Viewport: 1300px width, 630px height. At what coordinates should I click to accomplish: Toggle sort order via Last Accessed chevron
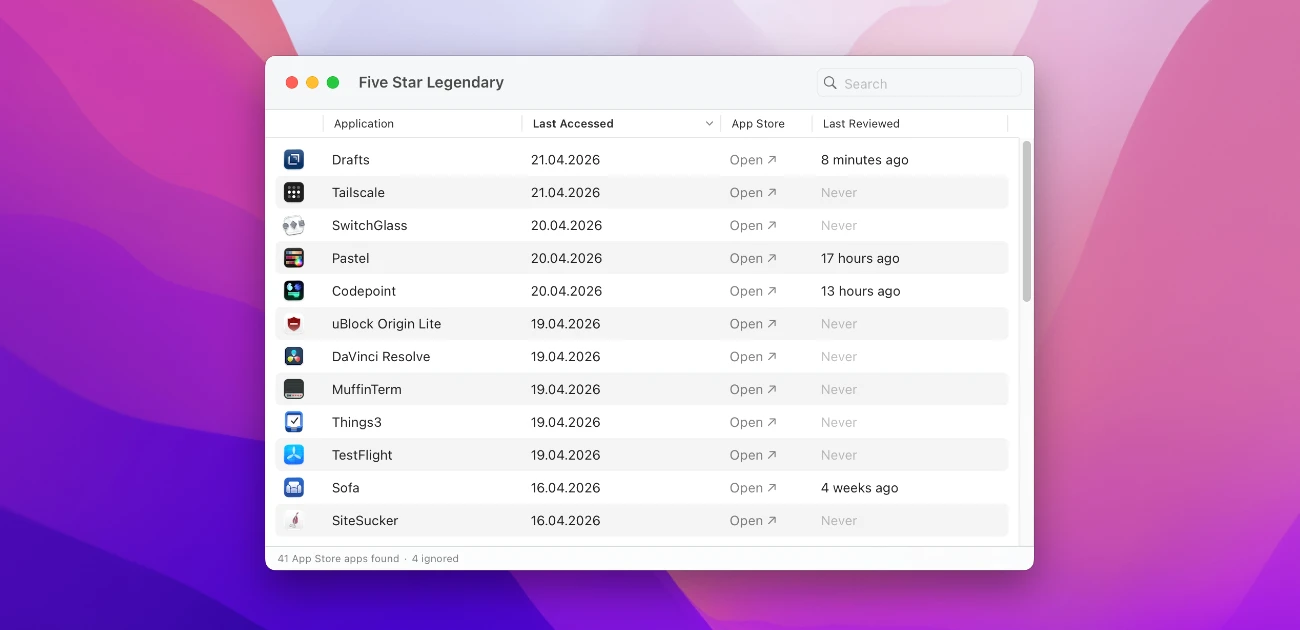click(709, 124)
